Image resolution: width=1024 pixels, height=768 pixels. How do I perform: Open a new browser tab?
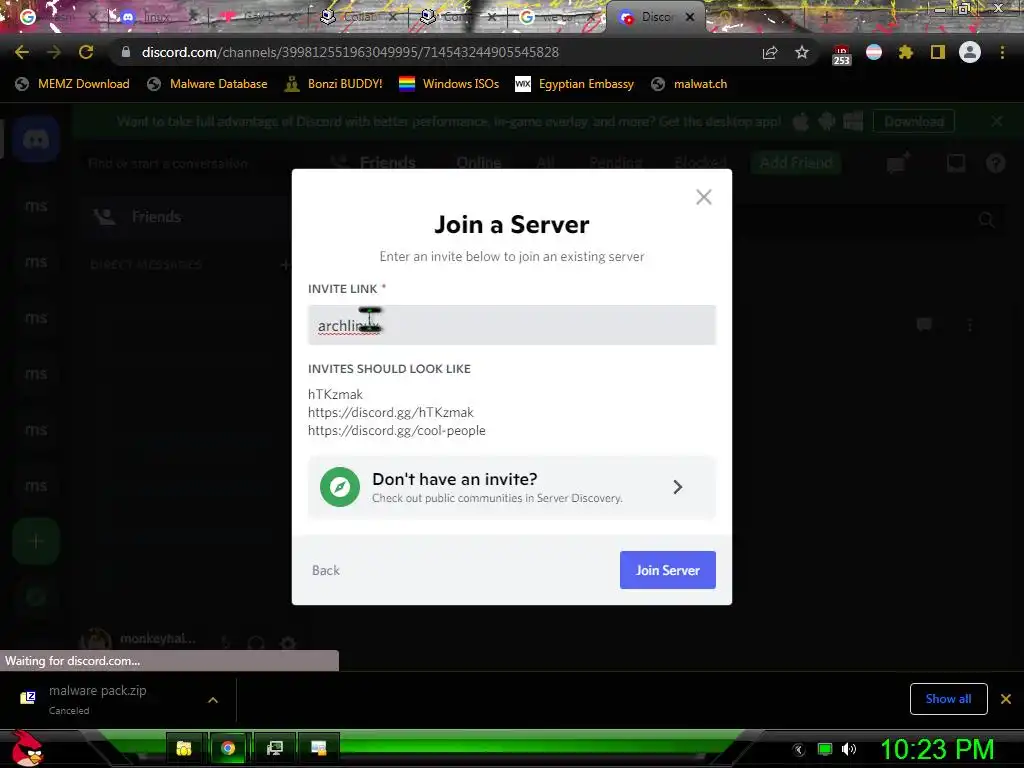coord(826,17)
